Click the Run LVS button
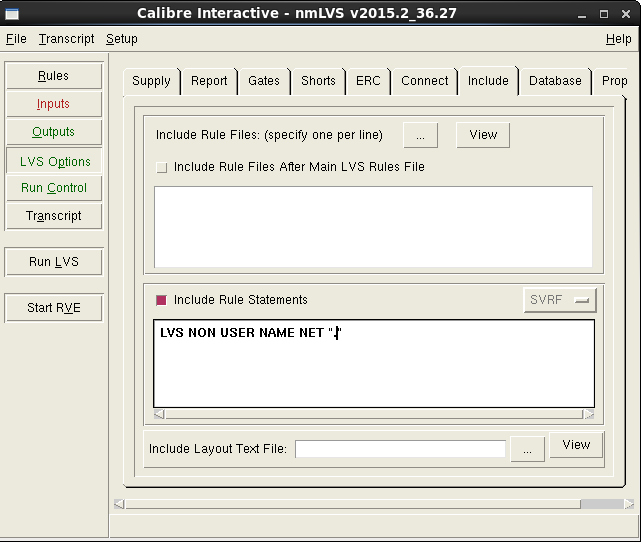This screenshot has width=641, height=542. (54, 262)
